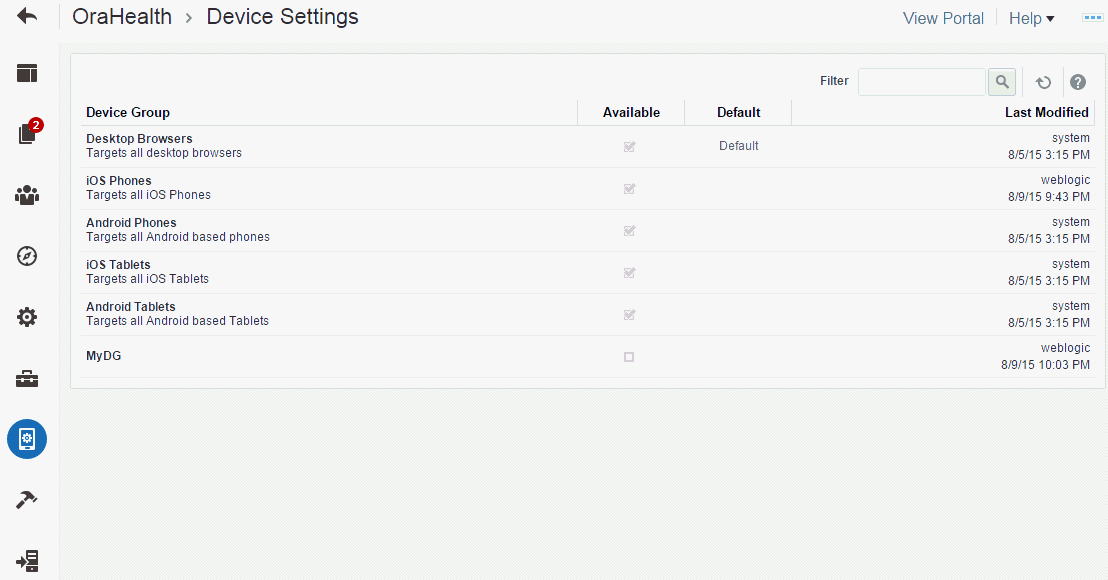Open the hammer tools sidebar icon
Image resolution: width=1108 pixels, height=580 pixels.
27,500
